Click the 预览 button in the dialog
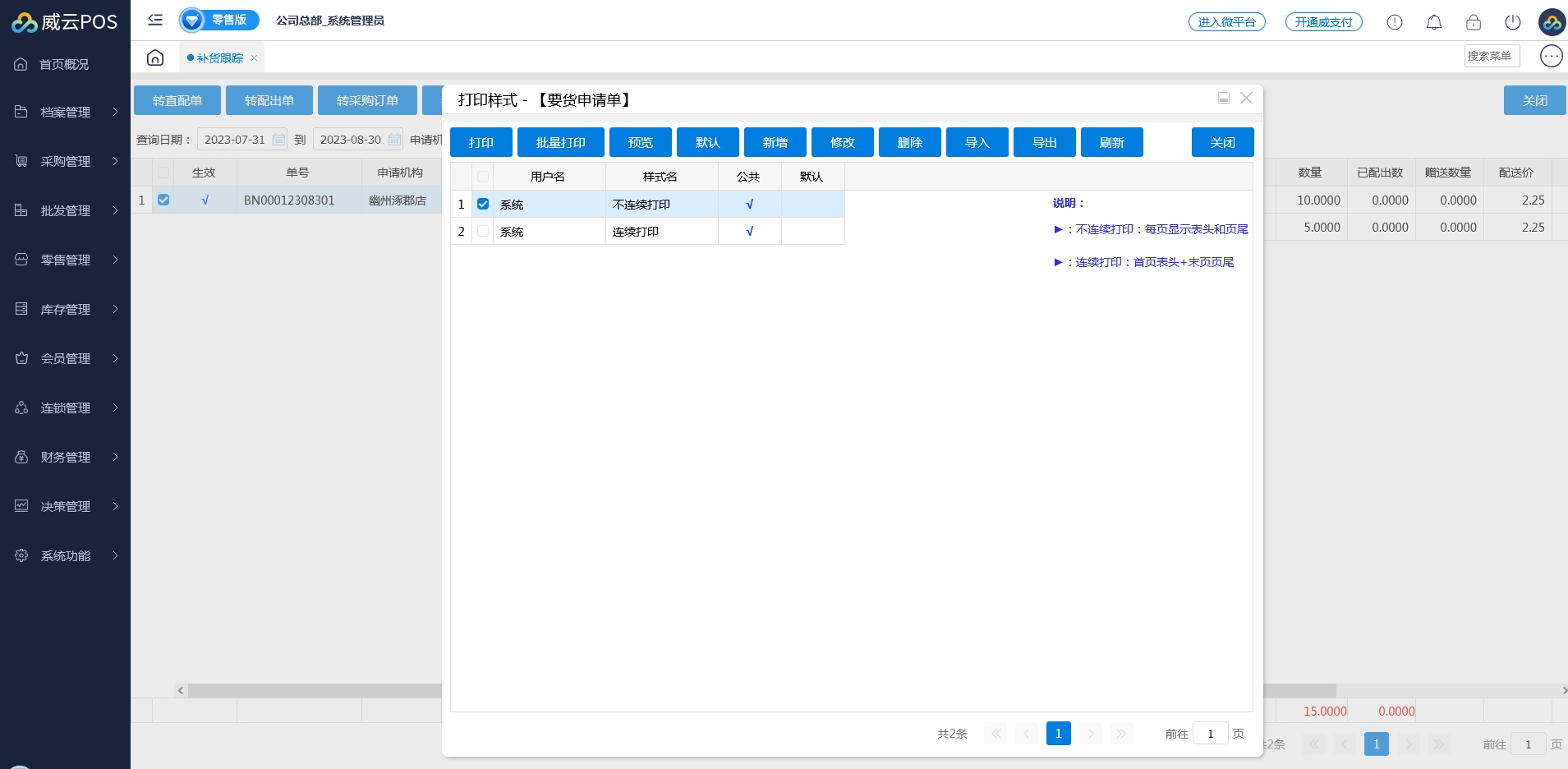 tap(640, 142)
